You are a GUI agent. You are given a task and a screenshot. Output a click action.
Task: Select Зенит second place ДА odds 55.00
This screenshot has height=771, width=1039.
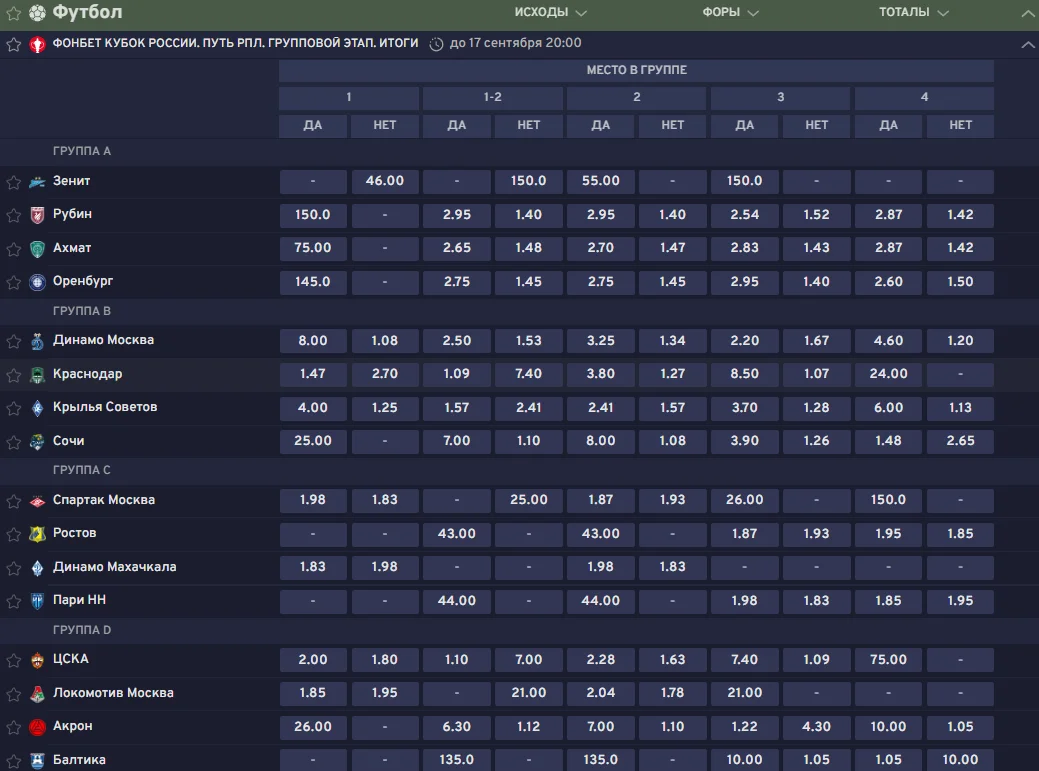pyautogui.click(x=600, y=181)
